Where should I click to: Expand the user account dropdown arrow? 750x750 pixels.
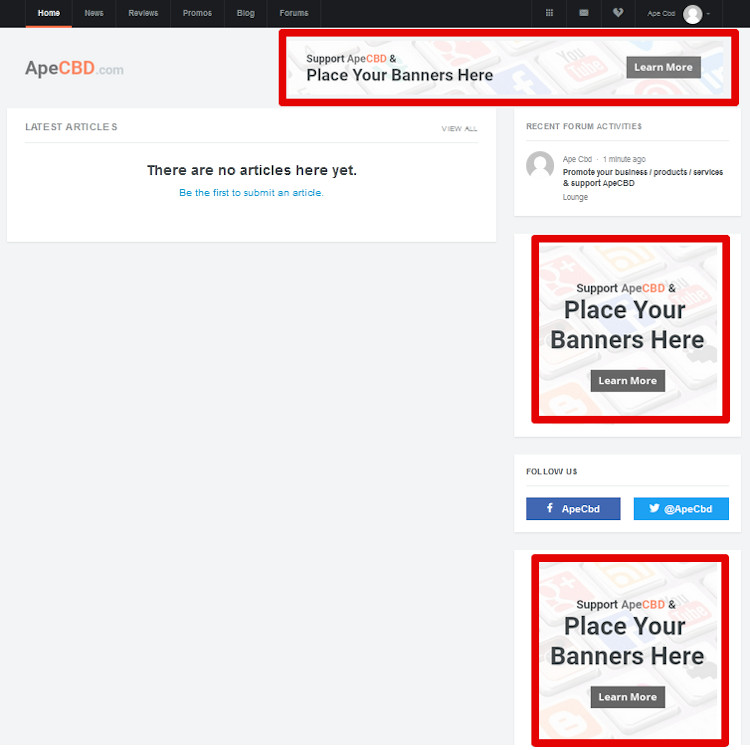pos(709,14)
